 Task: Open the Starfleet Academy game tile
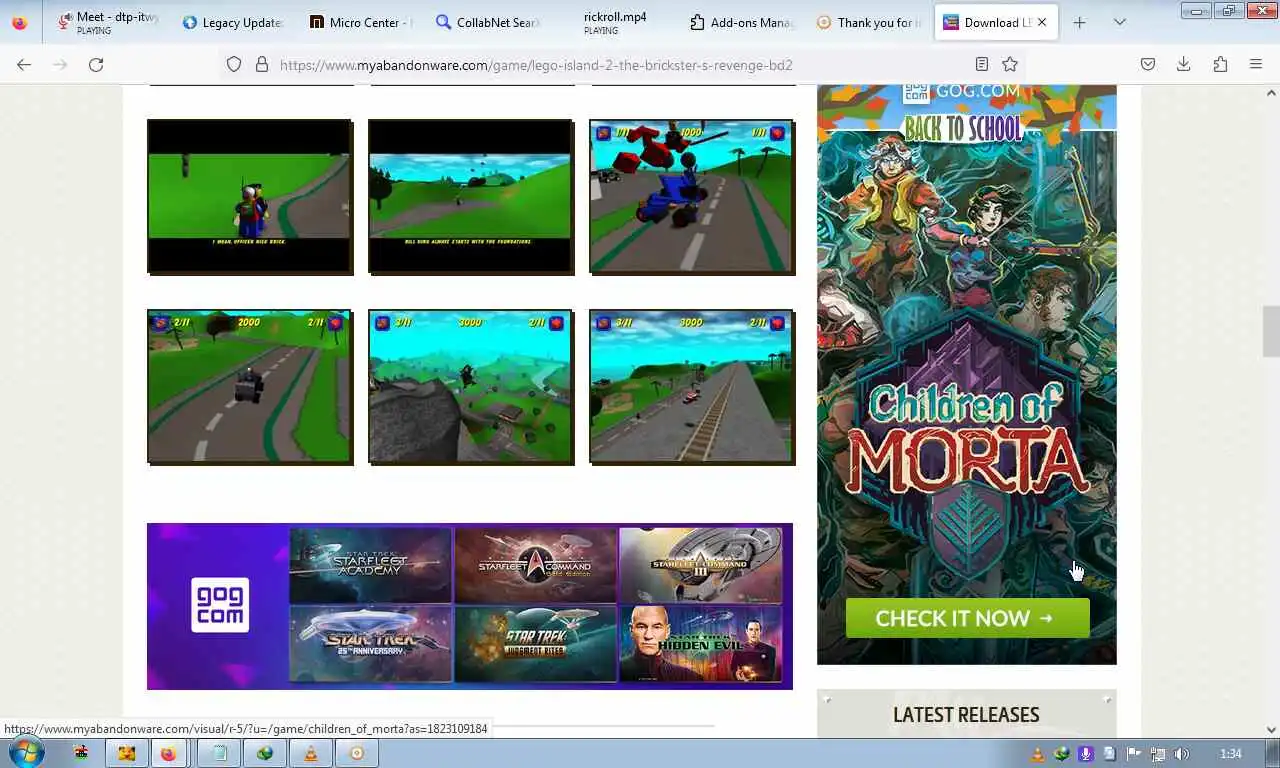[x=370, y=565]
